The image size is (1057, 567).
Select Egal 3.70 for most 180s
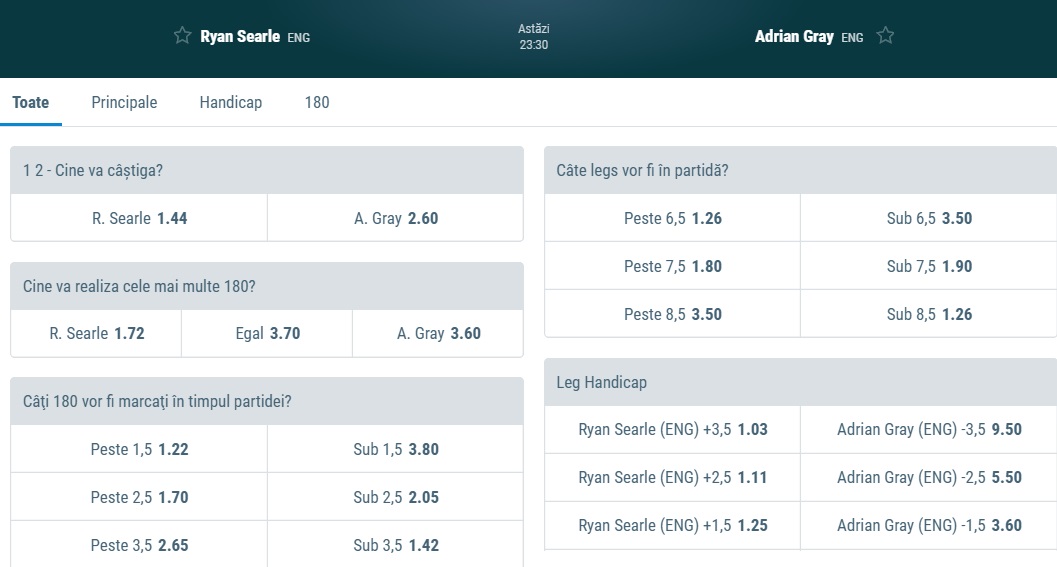coord(267,334)
